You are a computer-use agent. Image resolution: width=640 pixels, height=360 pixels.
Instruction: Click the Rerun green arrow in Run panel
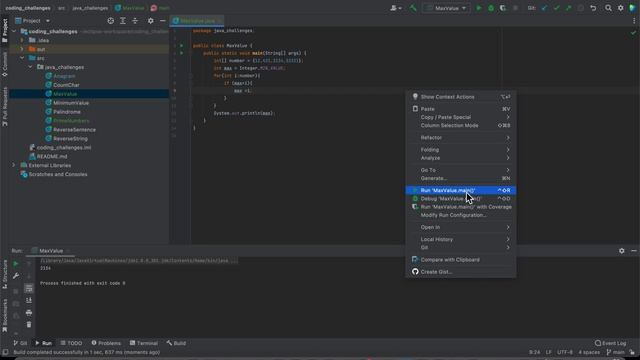coord(16,264)
